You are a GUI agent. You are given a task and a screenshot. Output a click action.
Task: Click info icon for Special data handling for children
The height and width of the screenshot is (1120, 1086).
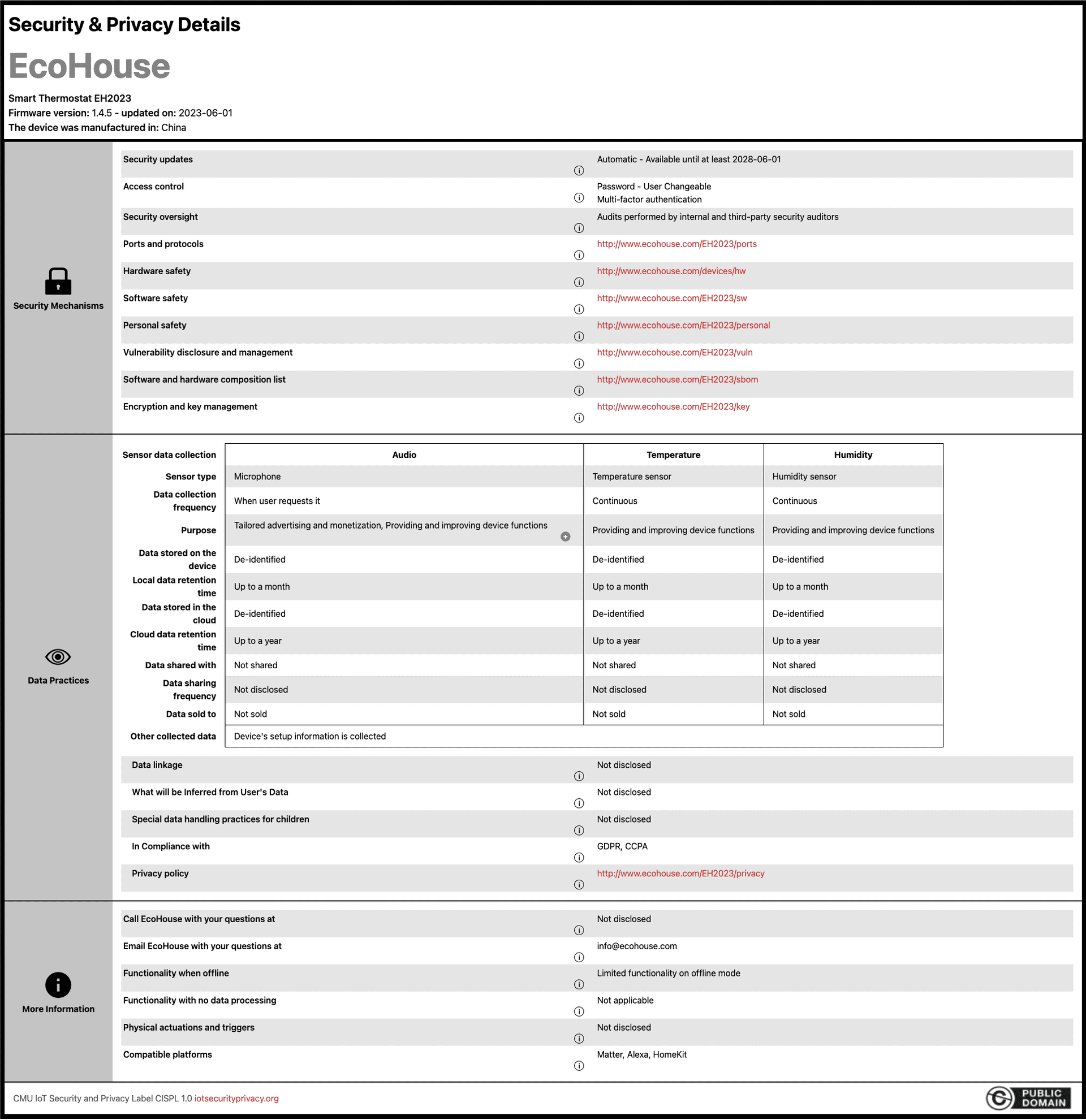point(579,831)
